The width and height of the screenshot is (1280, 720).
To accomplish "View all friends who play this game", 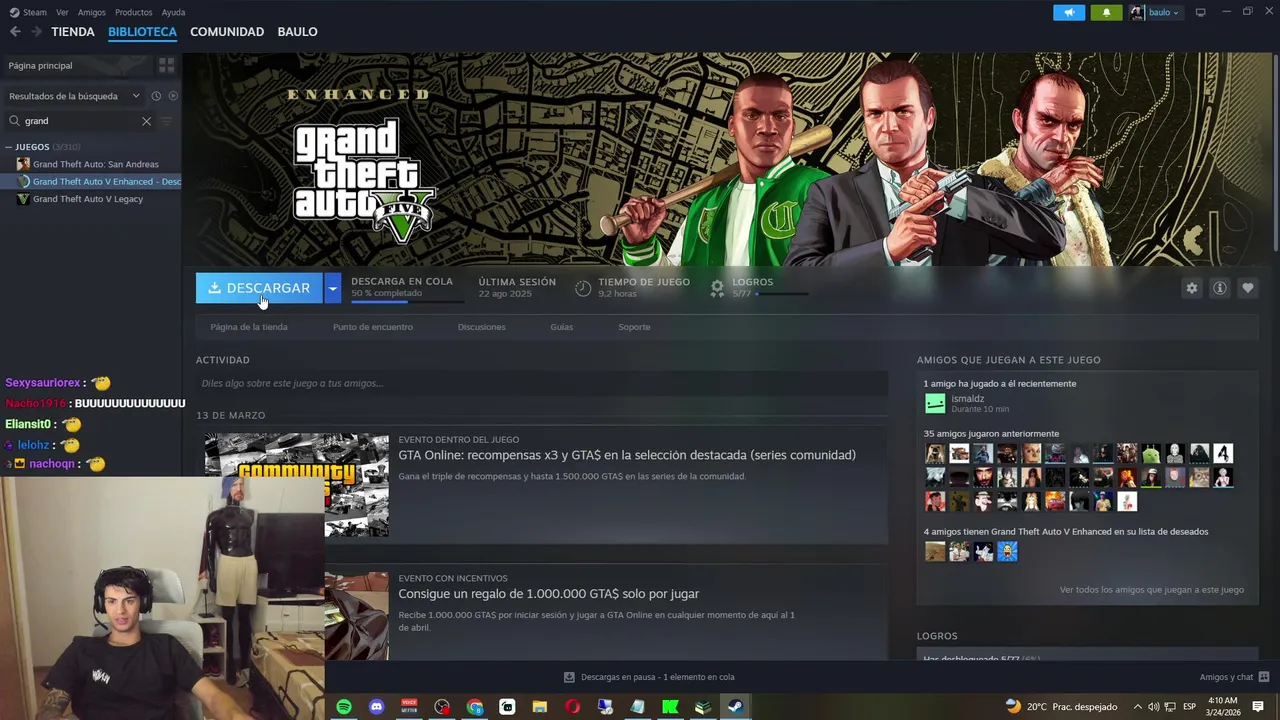I will tap(1152, 590).
